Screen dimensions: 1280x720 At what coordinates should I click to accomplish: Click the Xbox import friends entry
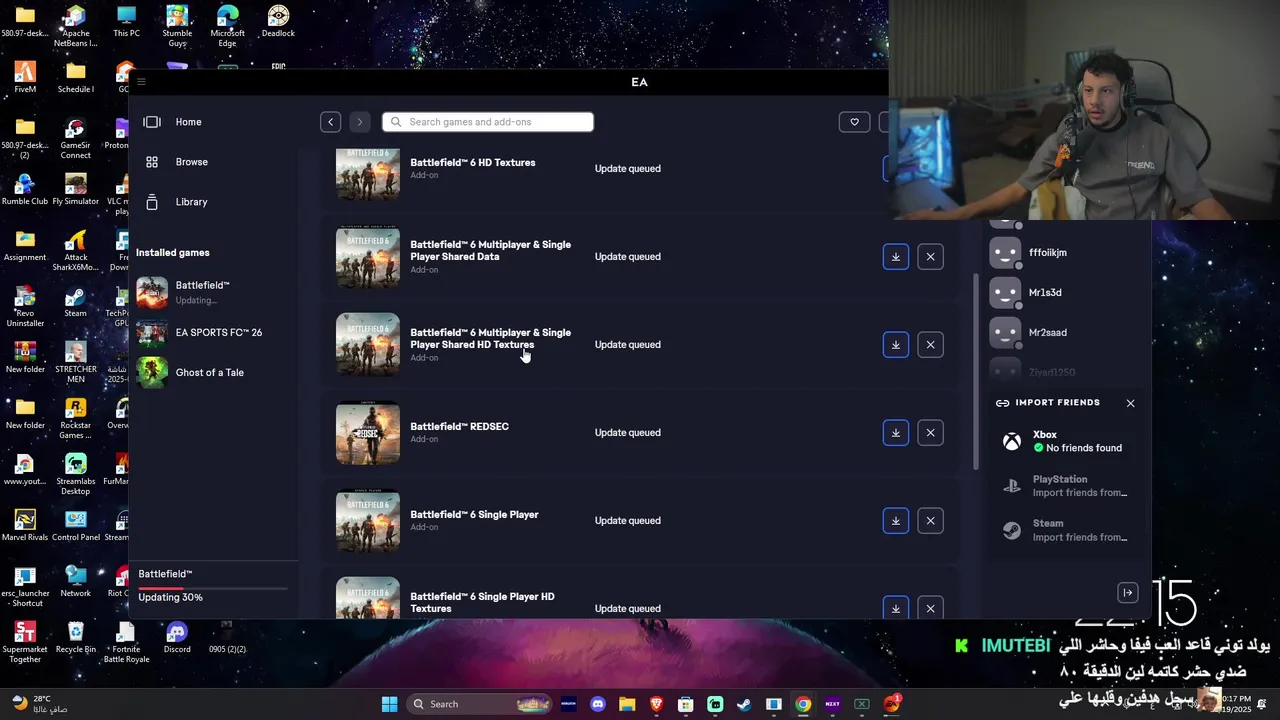point(1066,441)
